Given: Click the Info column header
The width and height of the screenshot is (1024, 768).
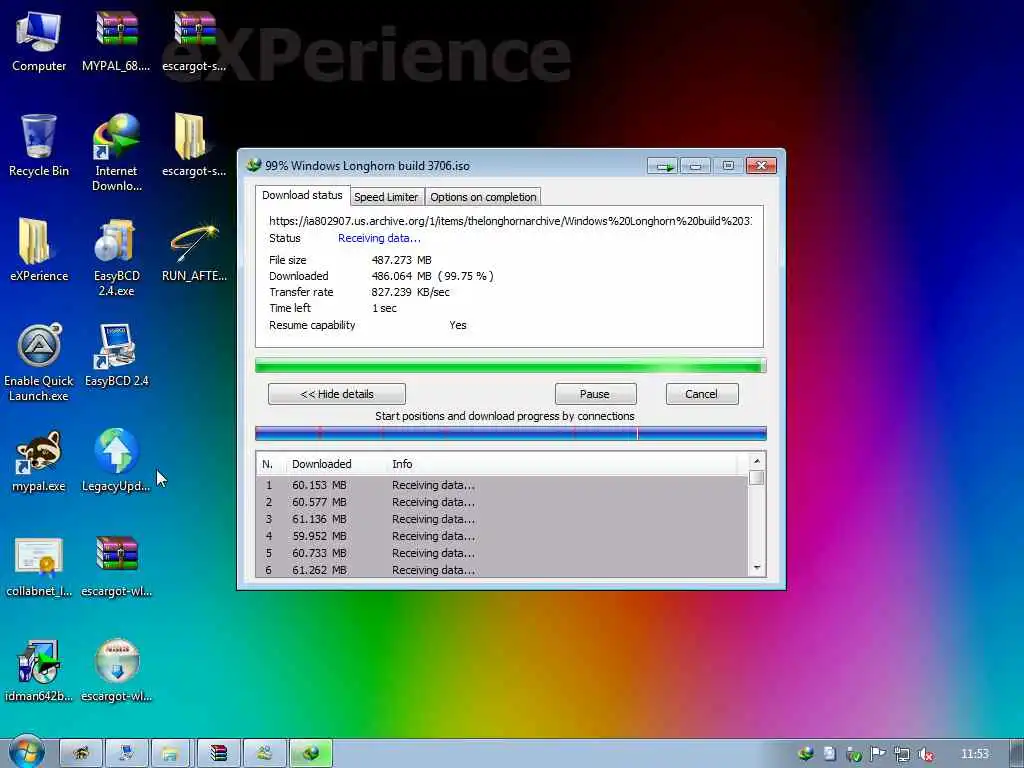Looking at the screenshot, I should coord(402,464).
